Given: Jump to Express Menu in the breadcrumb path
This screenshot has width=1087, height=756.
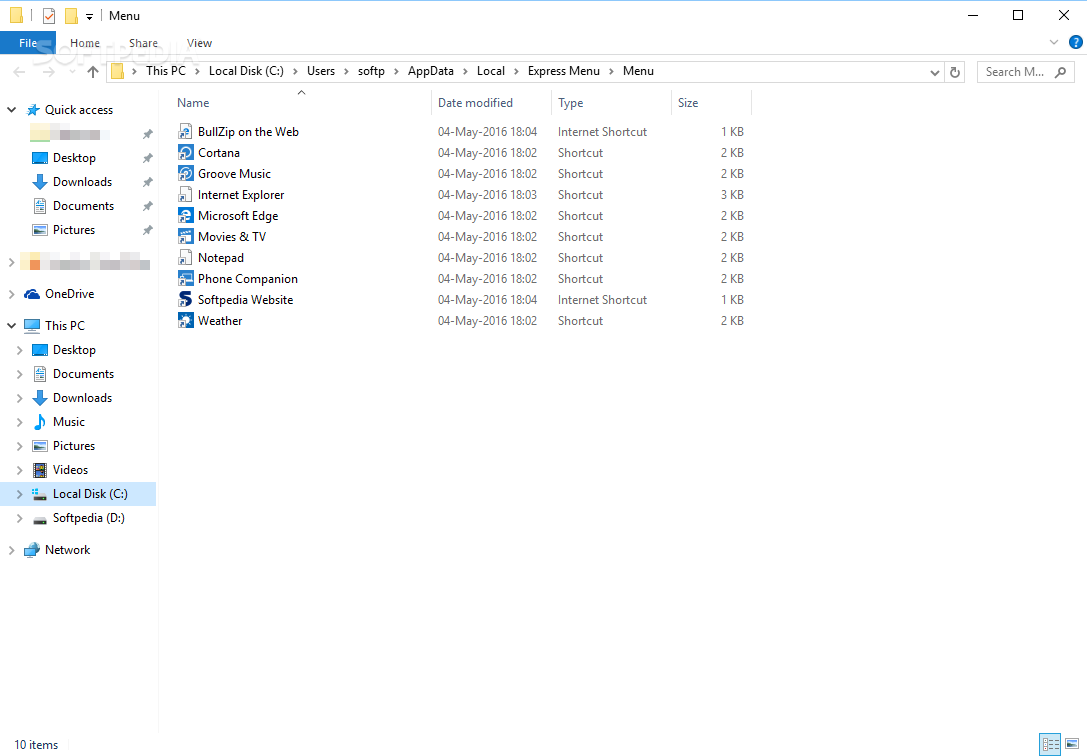Looking at the screenshot, I should pyautogui.click(x=564, y=71).
